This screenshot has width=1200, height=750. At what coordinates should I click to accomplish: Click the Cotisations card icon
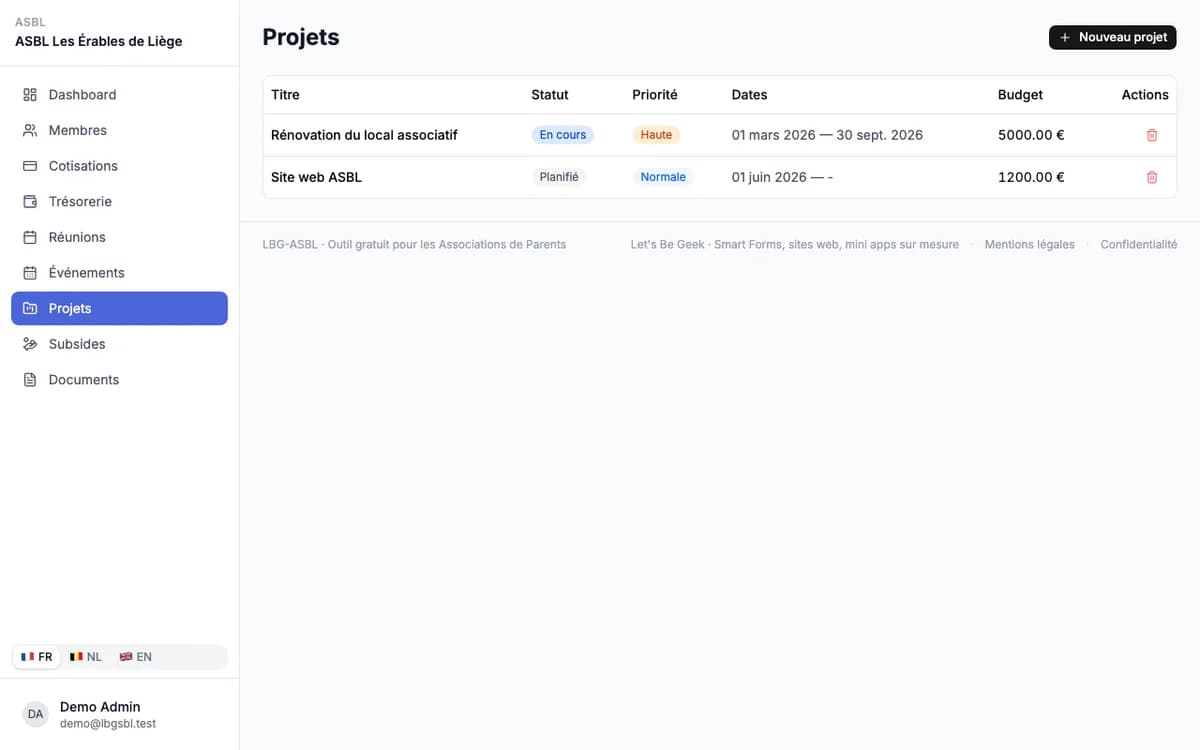[30, 166]
